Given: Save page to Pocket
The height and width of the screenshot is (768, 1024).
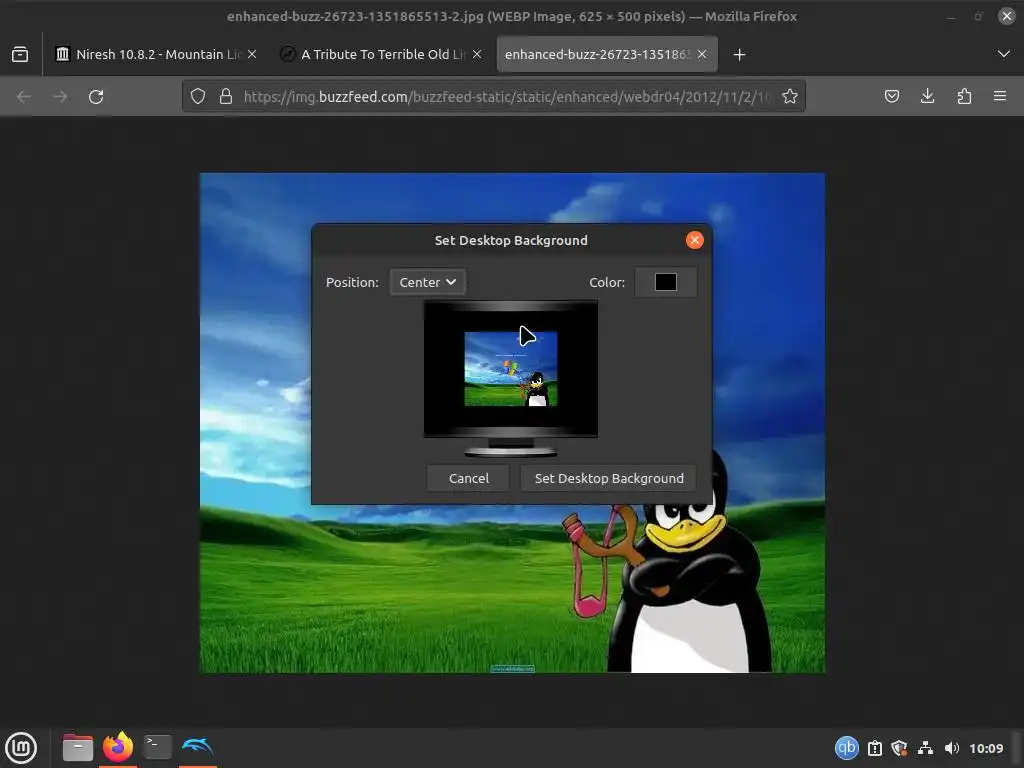Looking at the screenshot, I should pyautogui.click(x=891, y=97).
